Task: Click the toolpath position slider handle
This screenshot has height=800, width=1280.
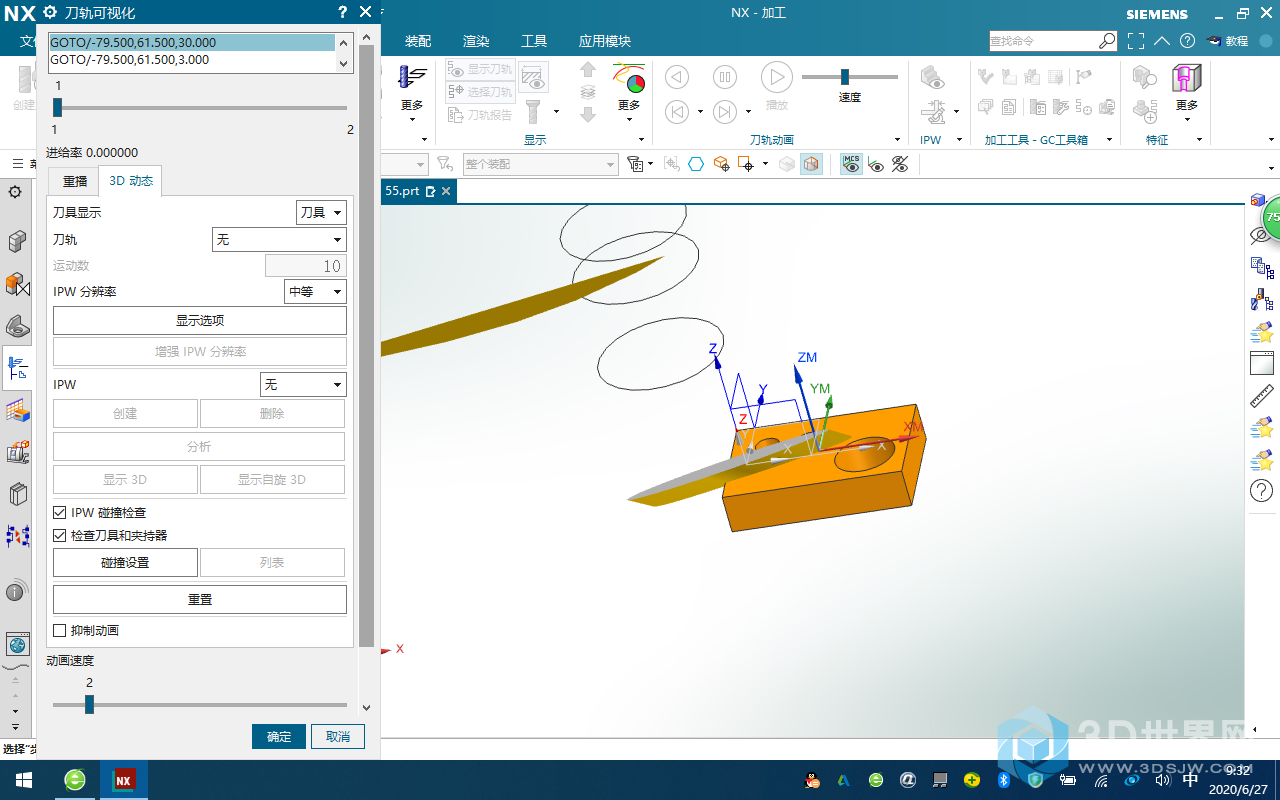Action: click(57, 107)
